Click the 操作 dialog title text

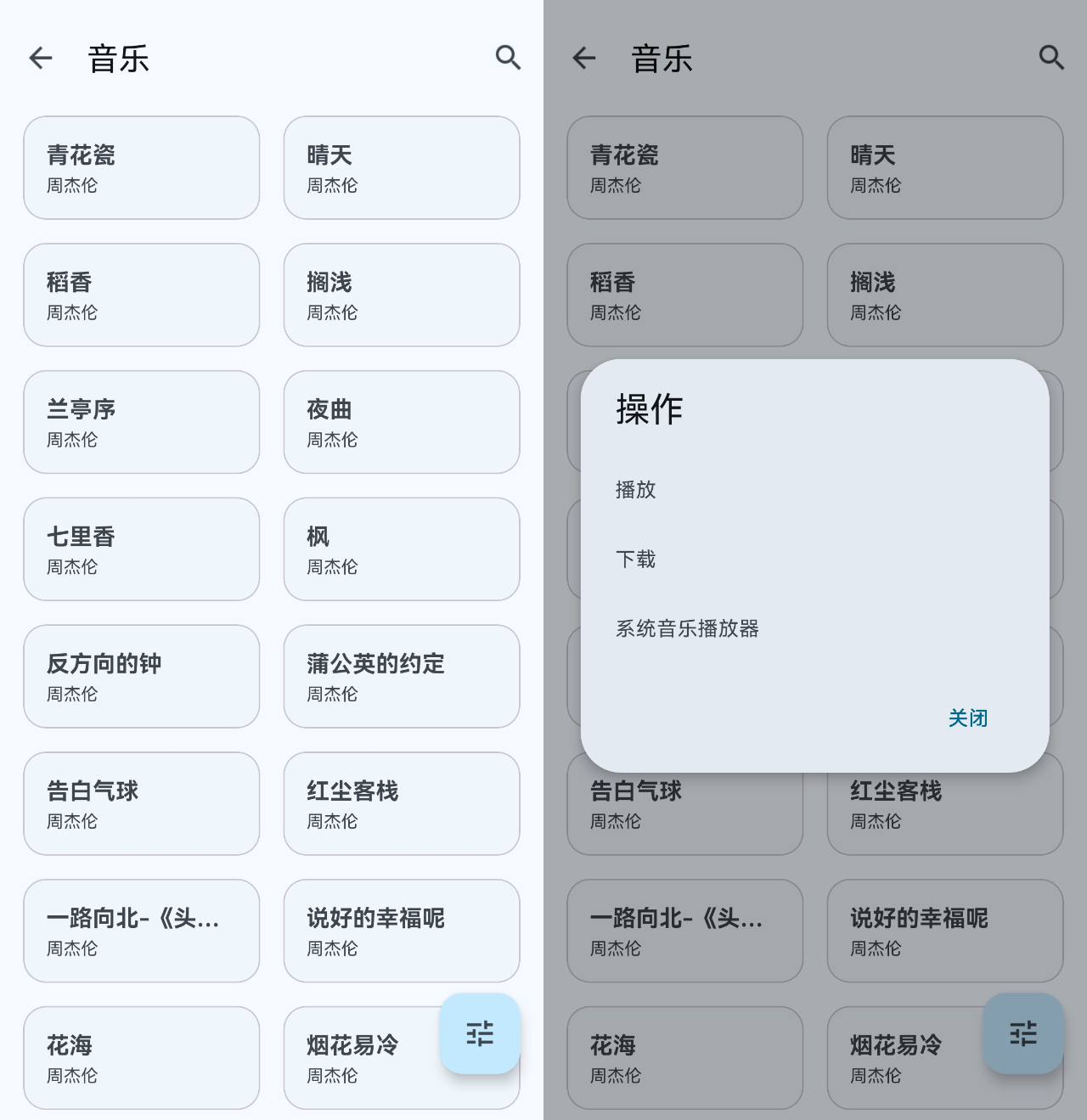pyautogui.click(x=650, y=409)
